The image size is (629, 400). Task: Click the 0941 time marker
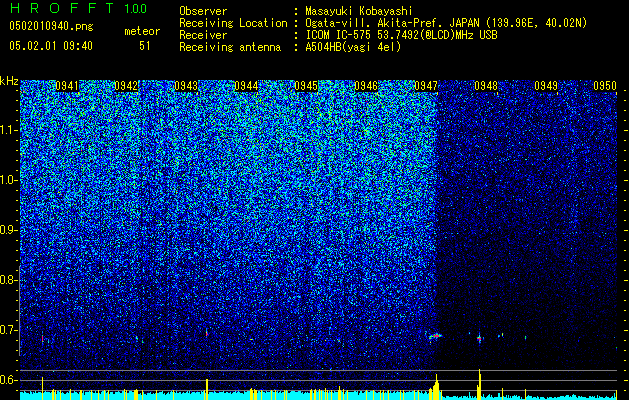[x=67, y=86]
